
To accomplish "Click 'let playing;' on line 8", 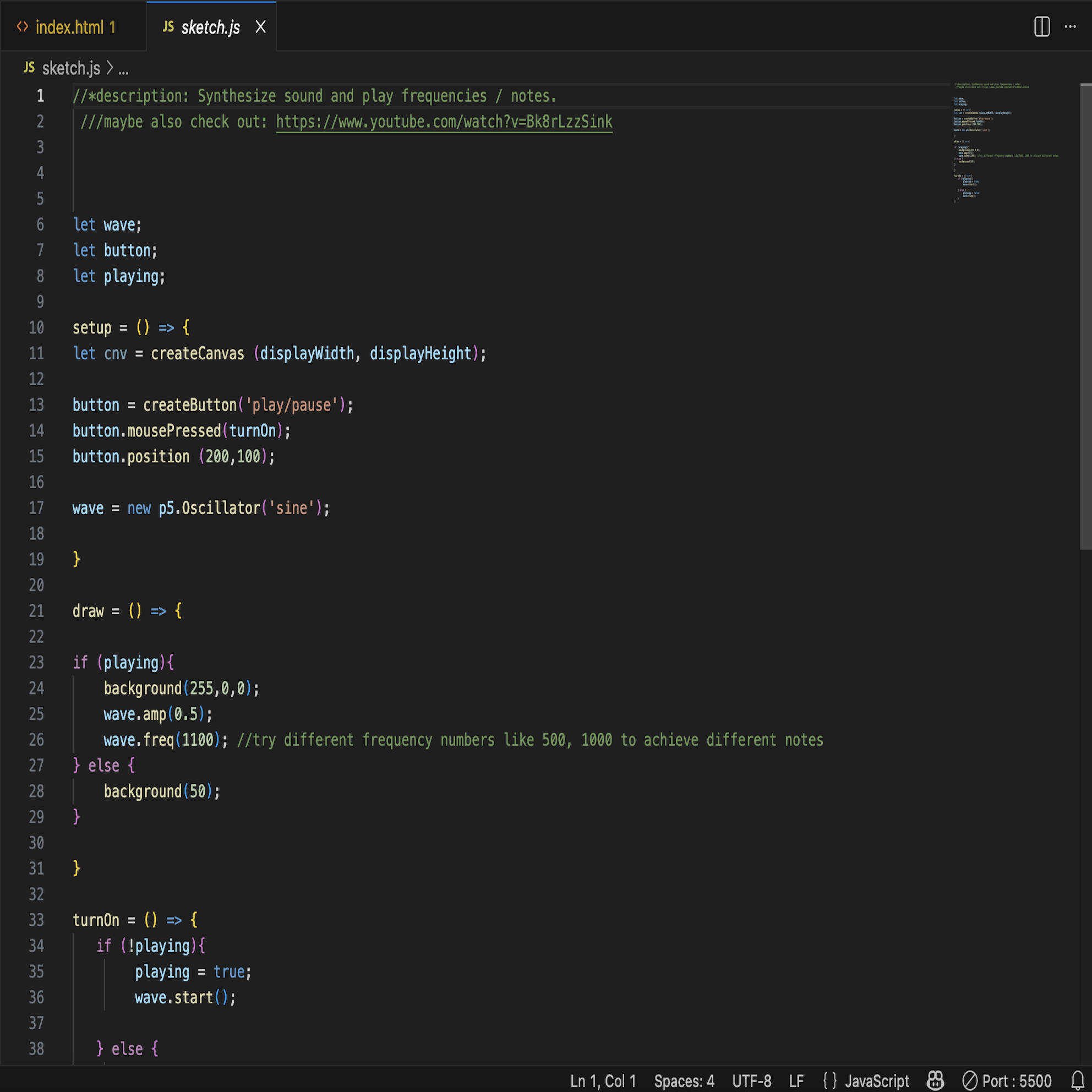I will [x=119, y=276].
